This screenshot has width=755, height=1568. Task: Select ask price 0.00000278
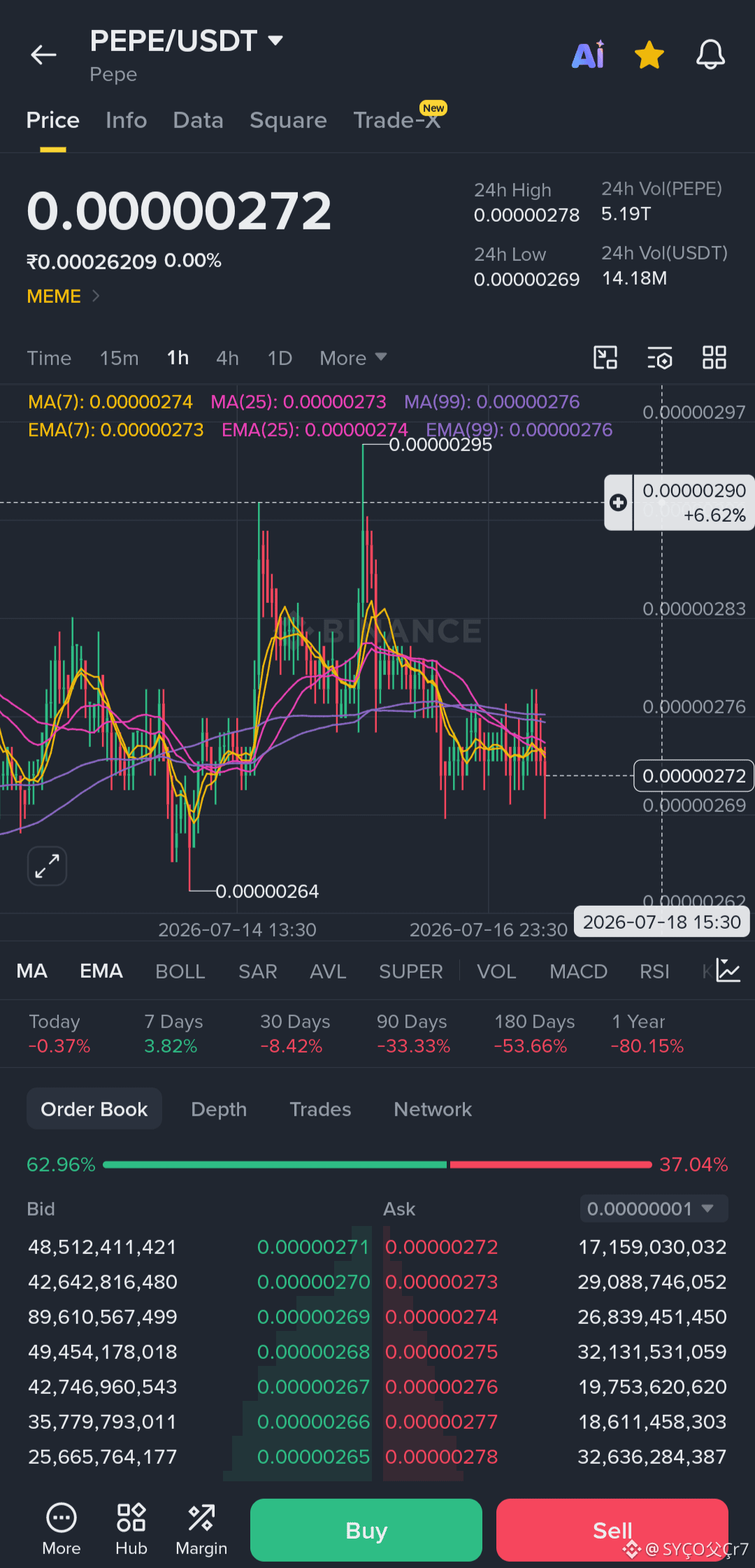tap(442, 1456)
